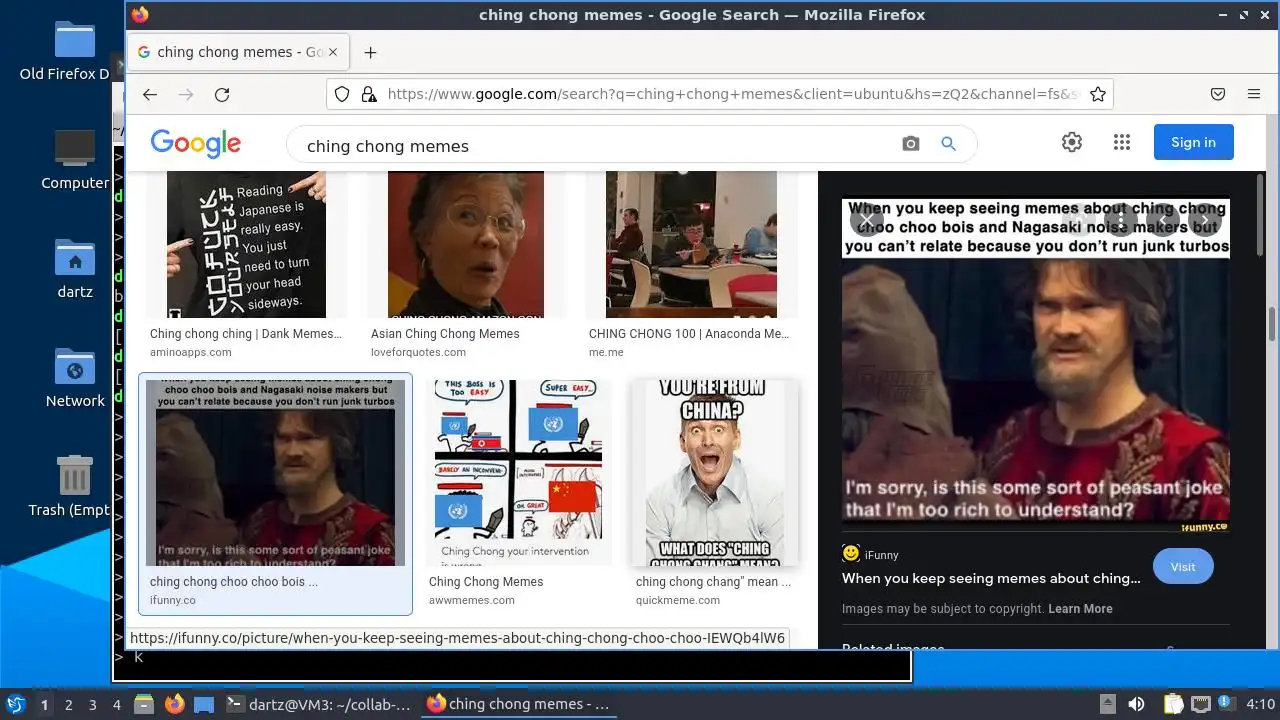The image size is (1280, 720).
Task: Close the Google Search tab
Action: click(333, 53)
